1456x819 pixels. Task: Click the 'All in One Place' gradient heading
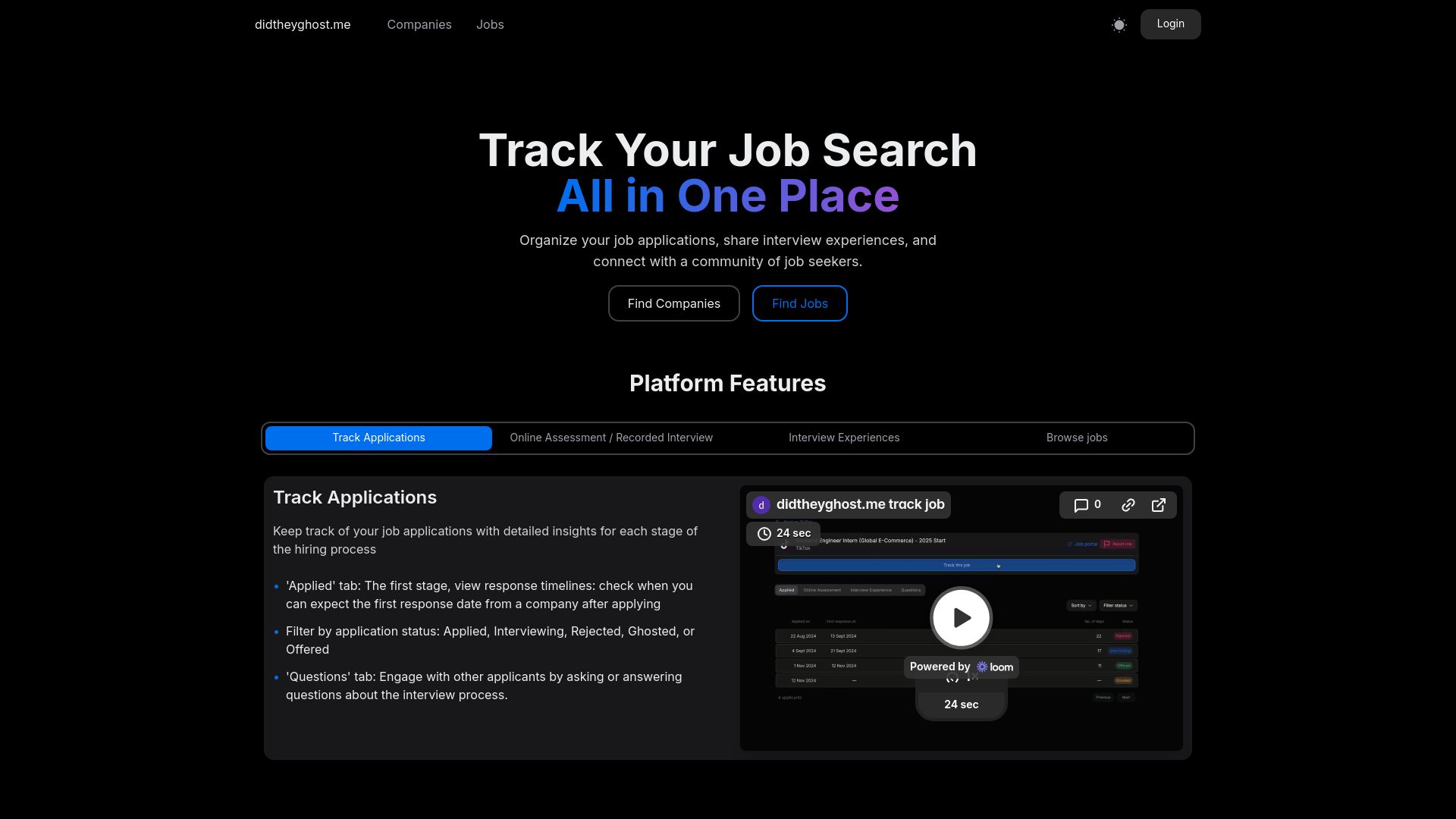tap(727, 196)
